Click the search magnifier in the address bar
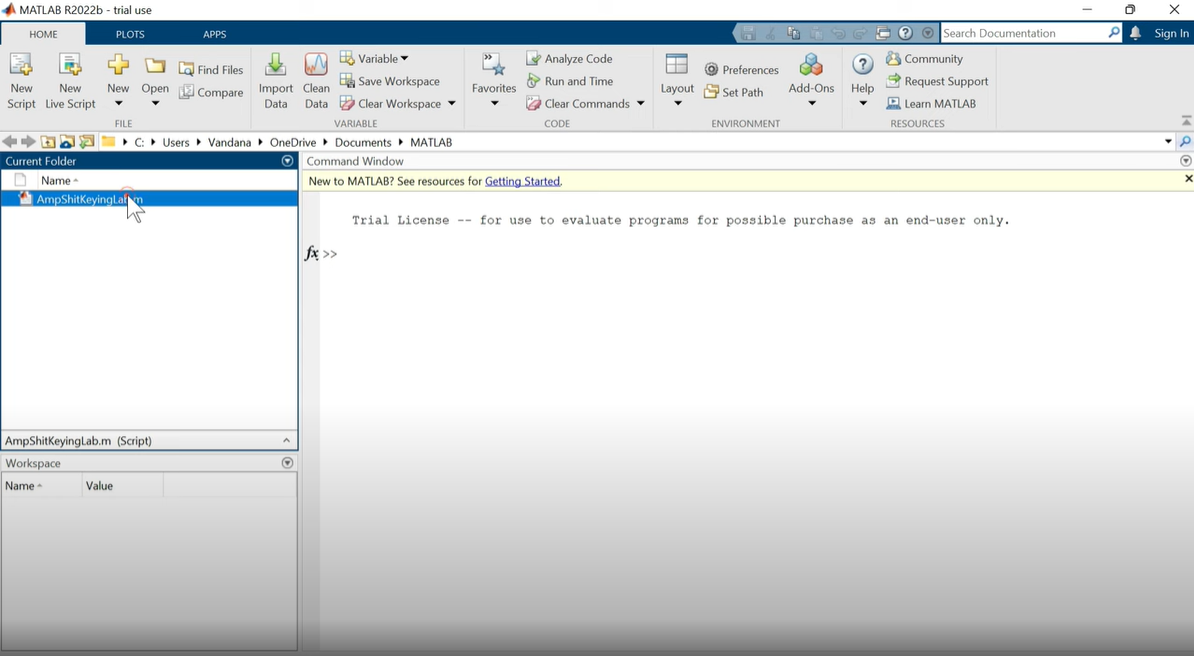Viewport: 1194px width, 656px height. (x=1185, y=142)
